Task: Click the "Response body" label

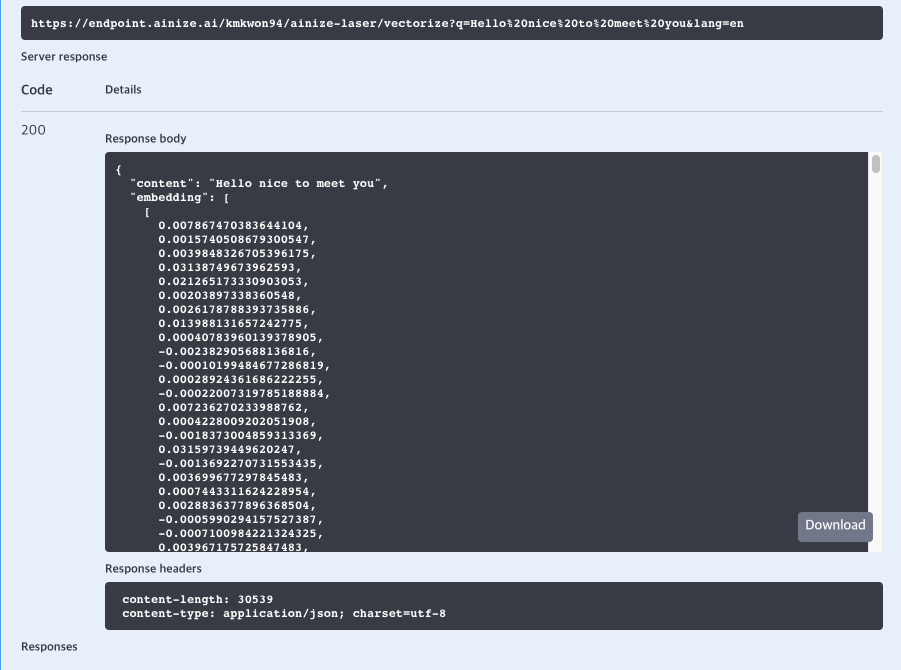Action: [x=145, y=138]
